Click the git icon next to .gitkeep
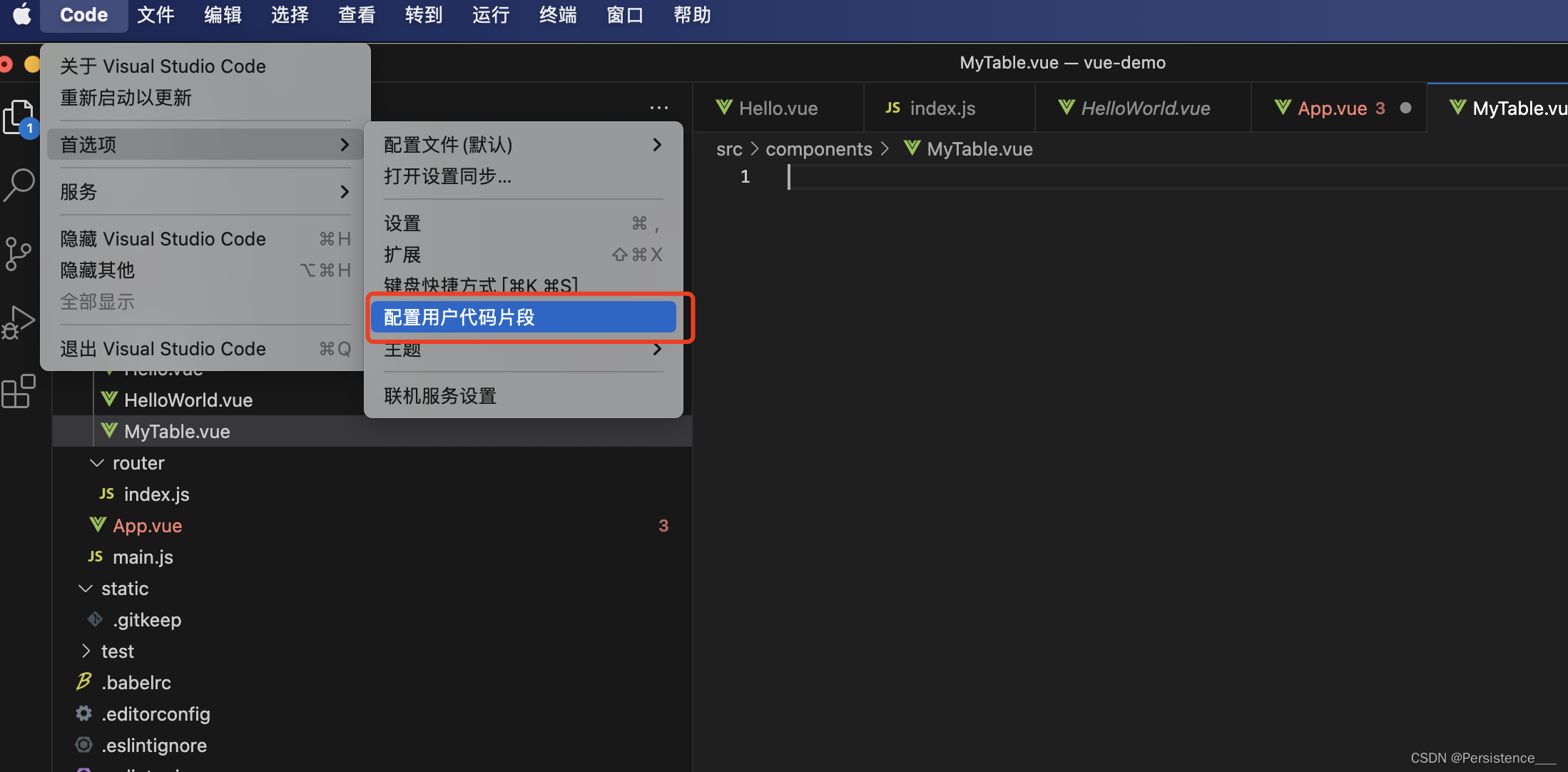Screen dimensions: 1568x772 tap(95, 619)
